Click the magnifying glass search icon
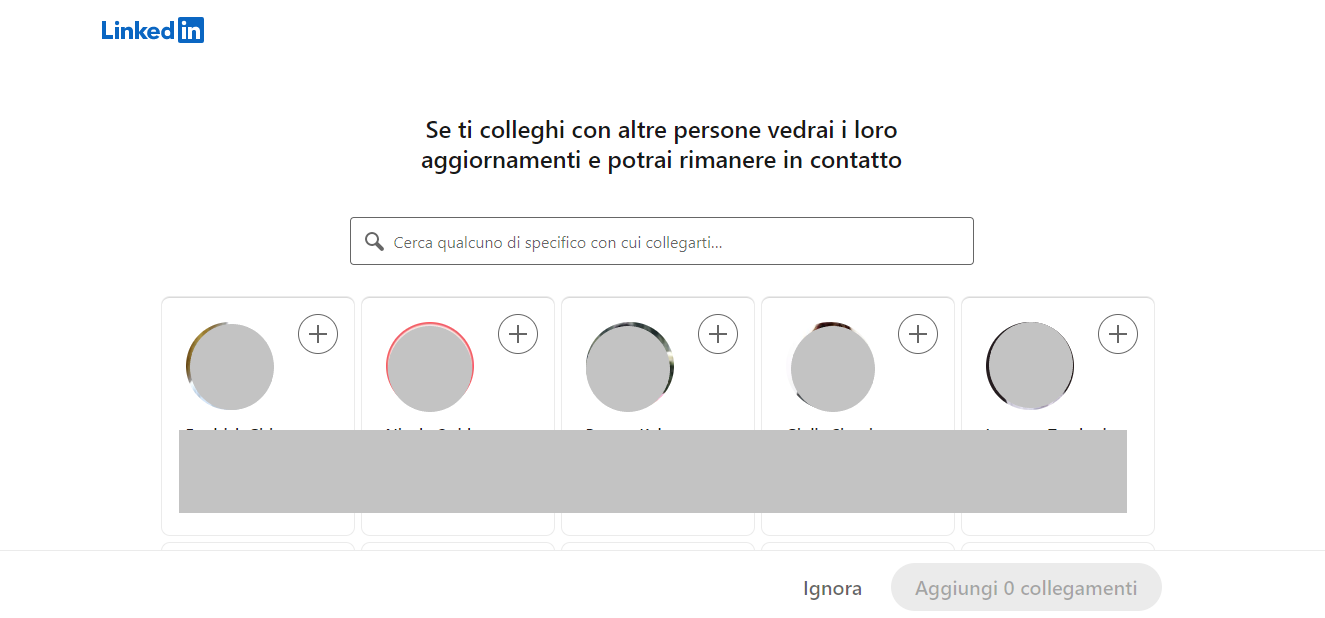Image resolution: width=1325 pixels, height=618 pixels. pyautogui.click(x=375, y=241)
